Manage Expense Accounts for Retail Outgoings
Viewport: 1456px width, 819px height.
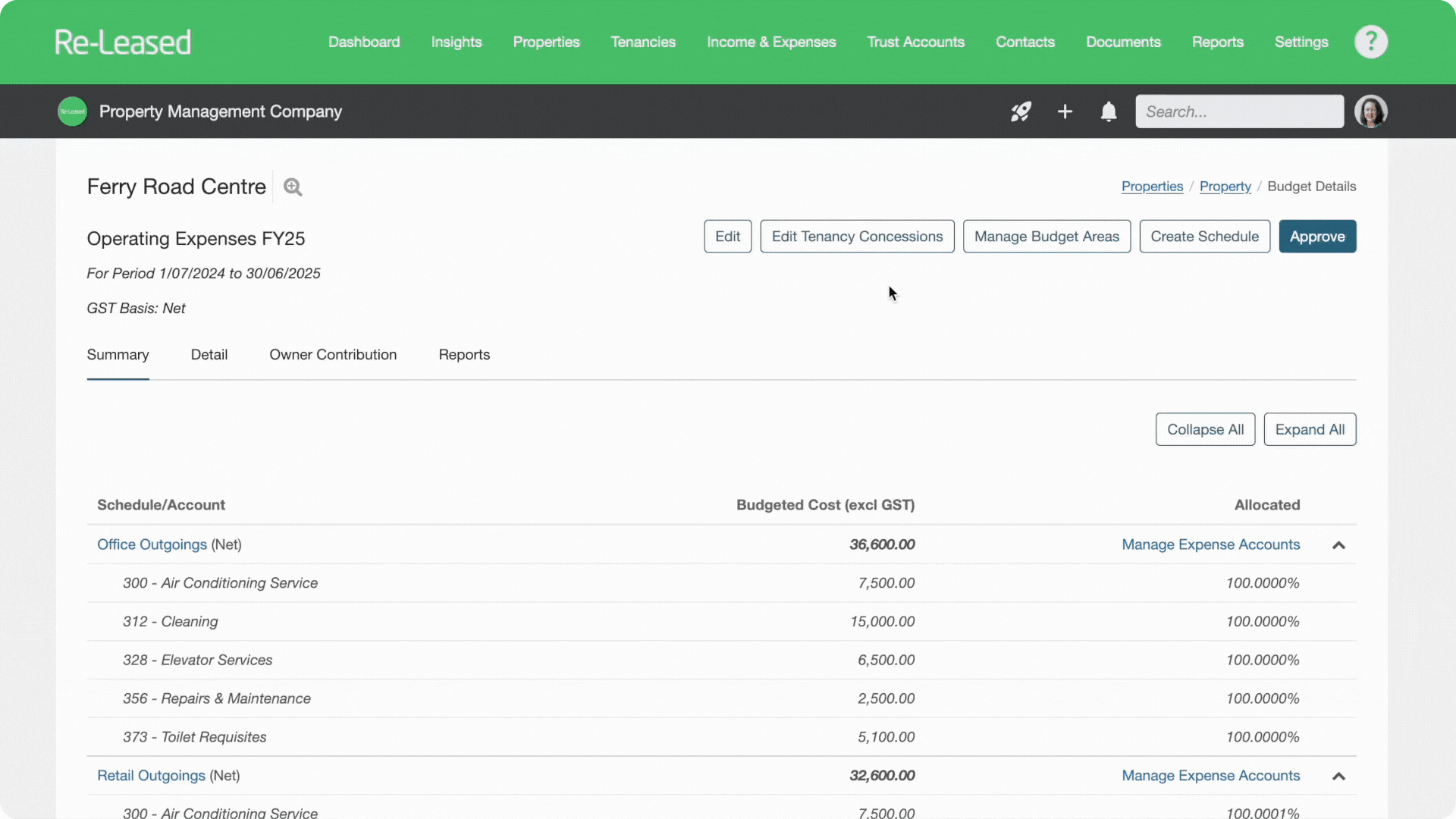pyautogui.click(x=1210, y=776)
